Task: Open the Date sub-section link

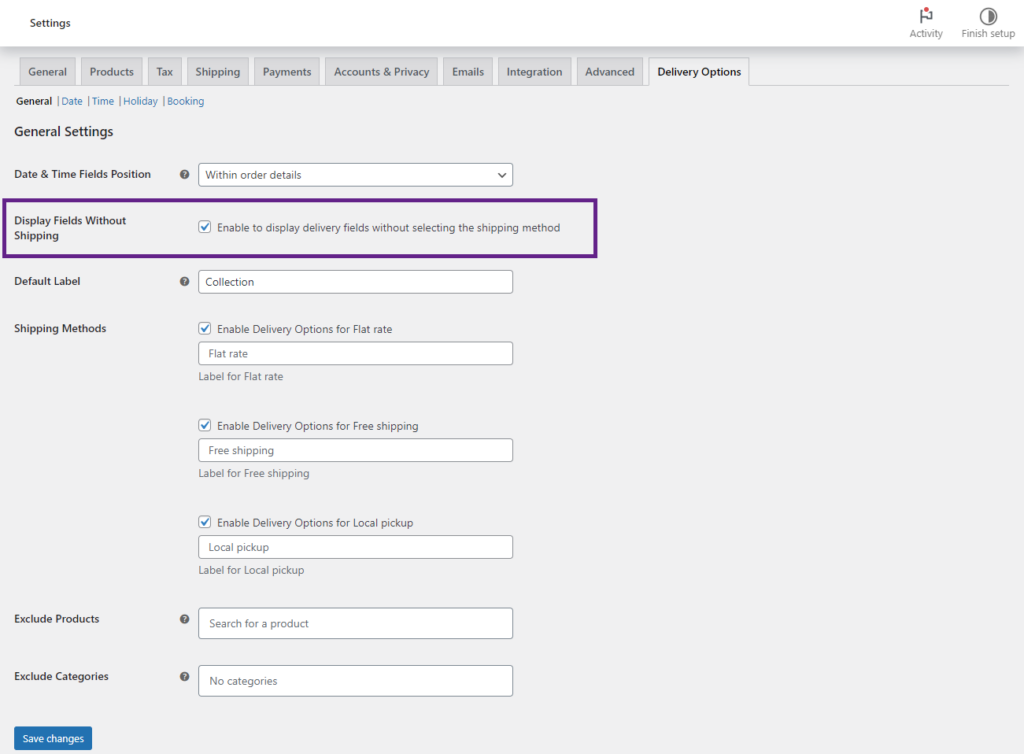Action: point(72,101)
